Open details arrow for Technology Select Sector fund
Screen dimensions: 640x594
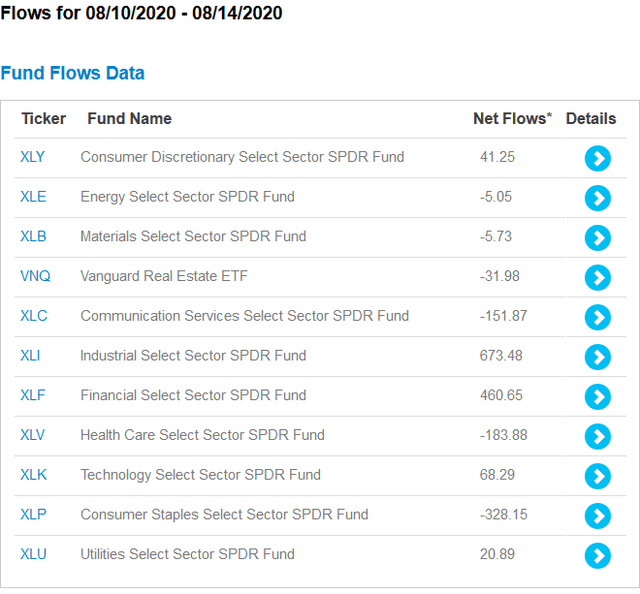598,476
